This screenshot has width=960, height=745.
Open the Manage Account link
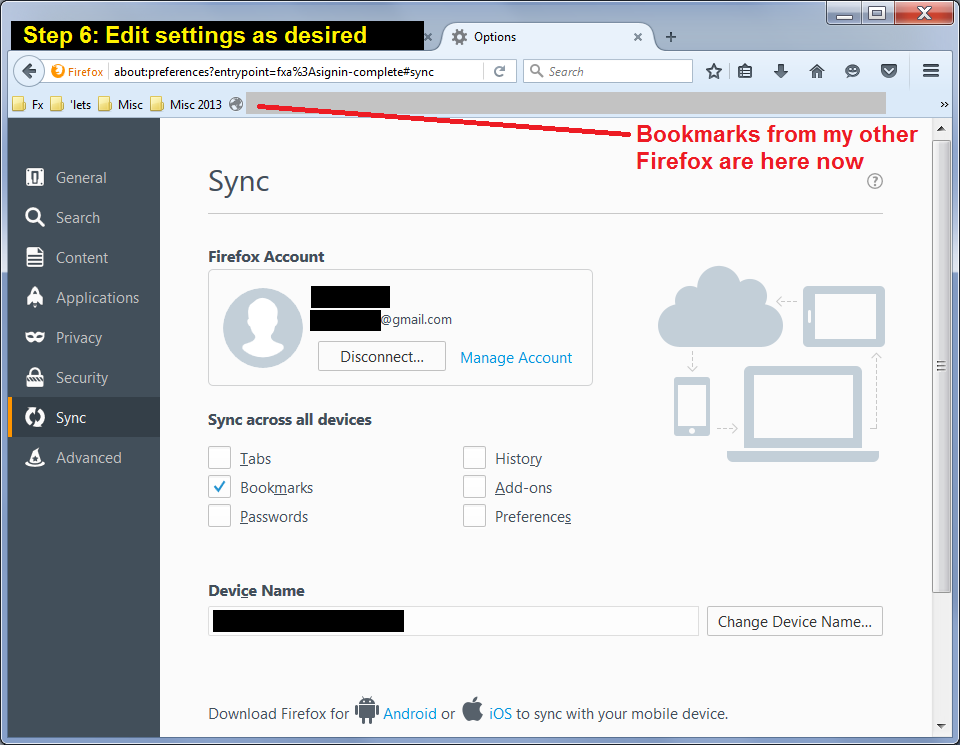516,358
